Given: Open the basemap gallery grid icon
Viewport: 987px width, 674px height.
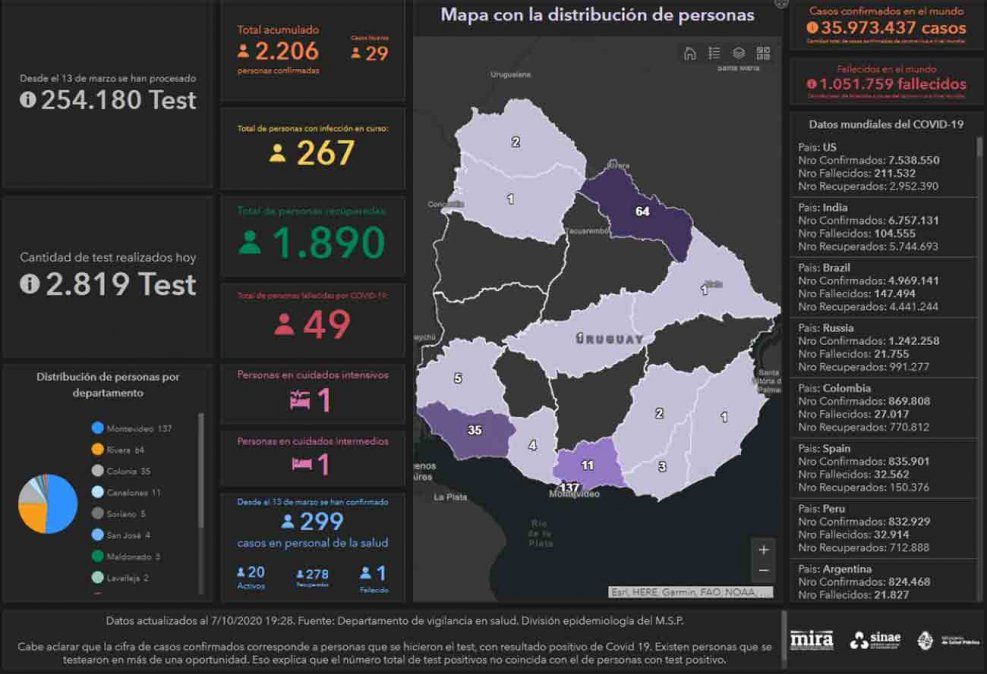Looking at the screenshot, I should pyautogui.click(x=763, y=54).
